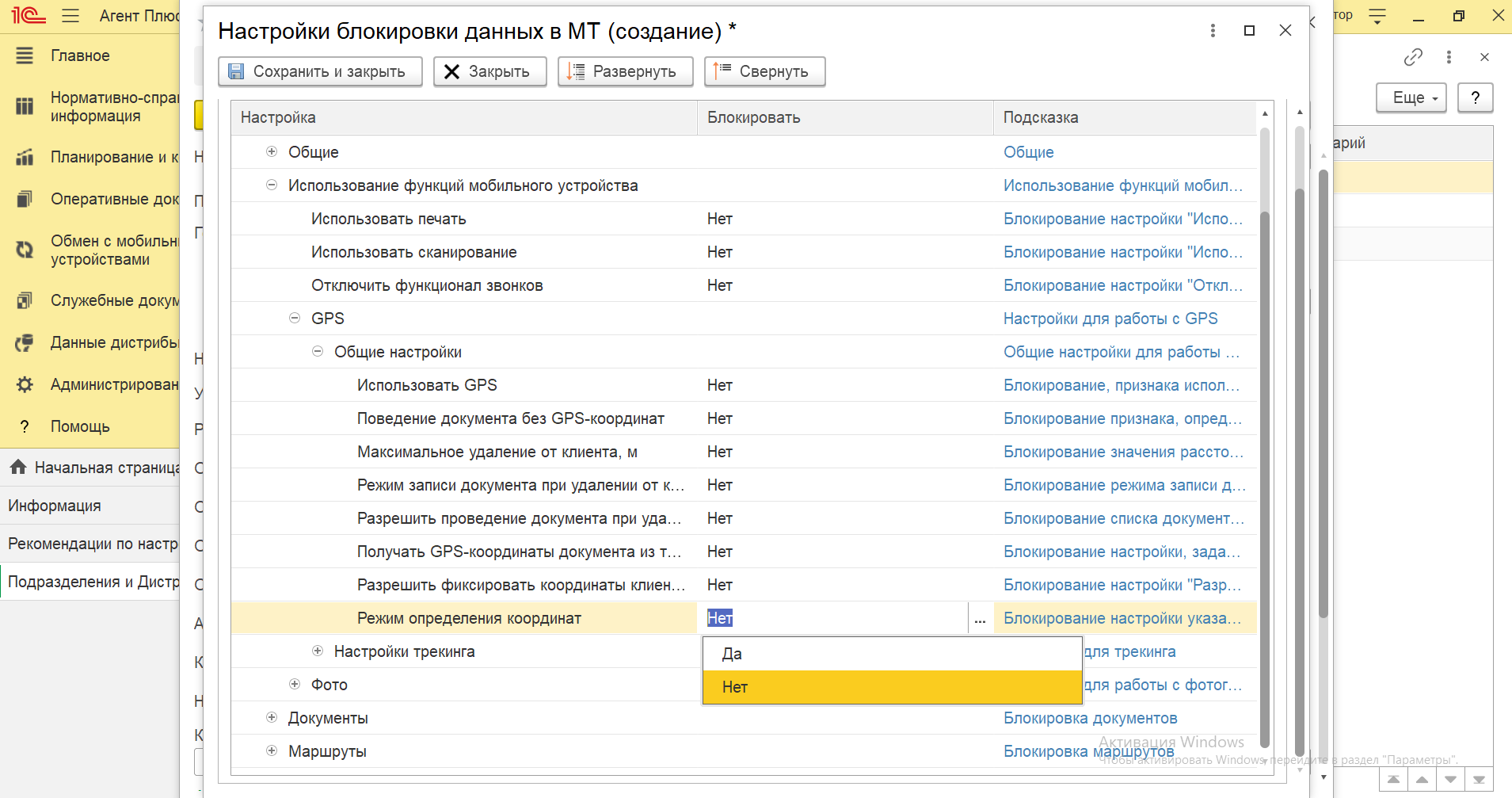Expand the Маршруты tree group
The image size is (1512, 798).
coord(272,750)
